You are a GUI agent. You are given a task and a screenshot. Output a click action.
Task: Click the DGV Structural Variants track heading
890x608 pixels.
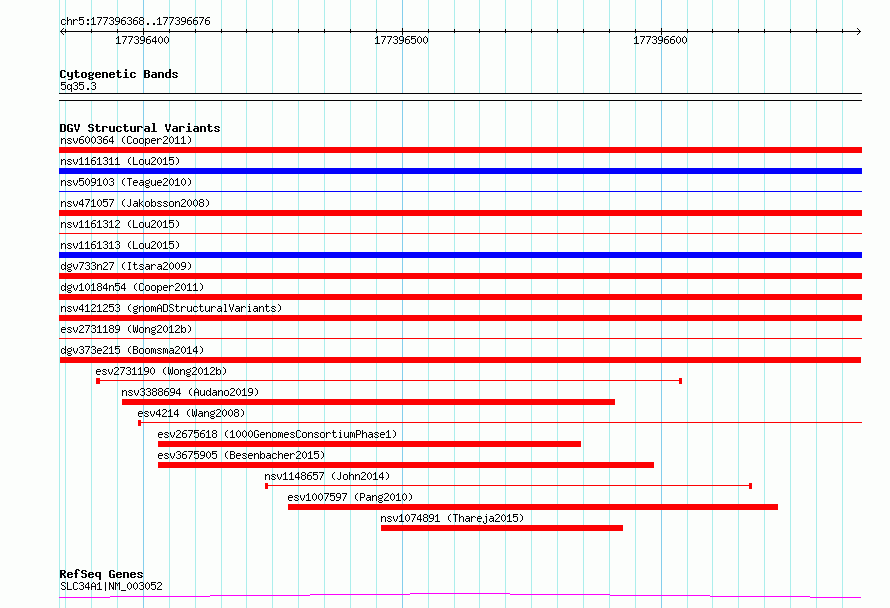tap(140, 128)
